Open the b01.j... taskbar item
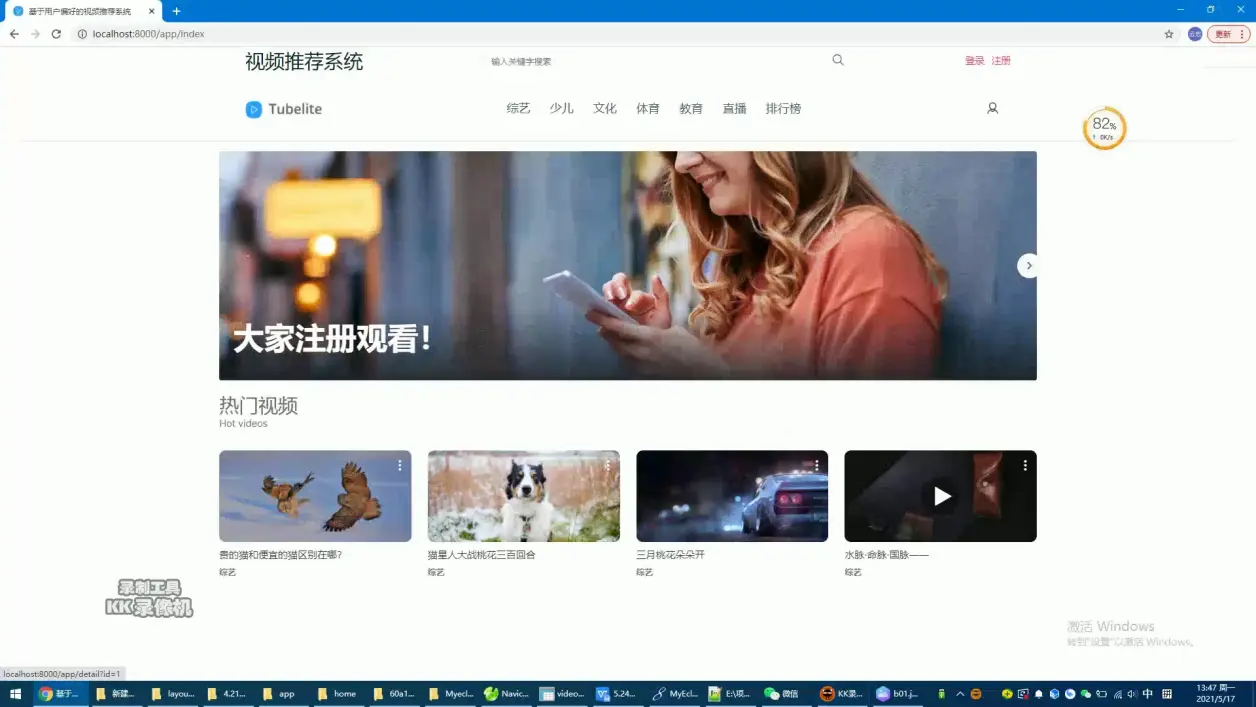Screen dimensions: 1256x707 (x=897, y=694)
